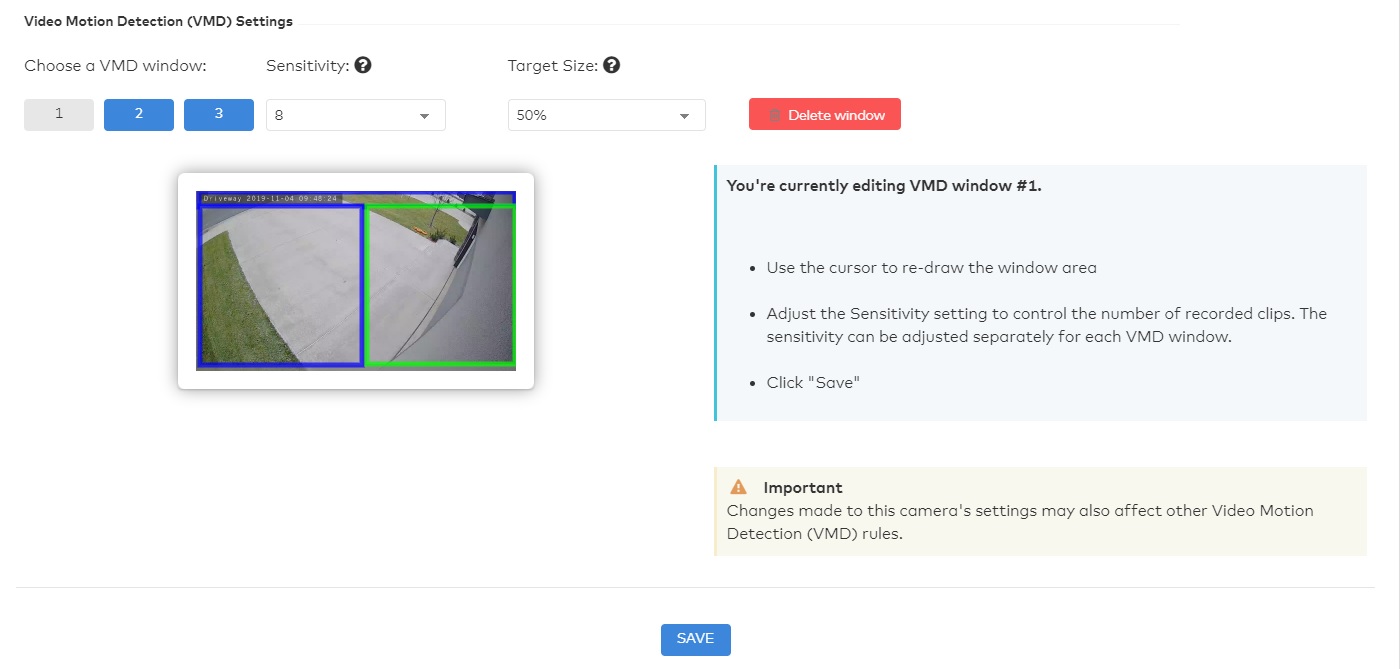Click the Driveway timestamp overlay in preview
This screenshot has width=1400, height=669.
(270, 198)
